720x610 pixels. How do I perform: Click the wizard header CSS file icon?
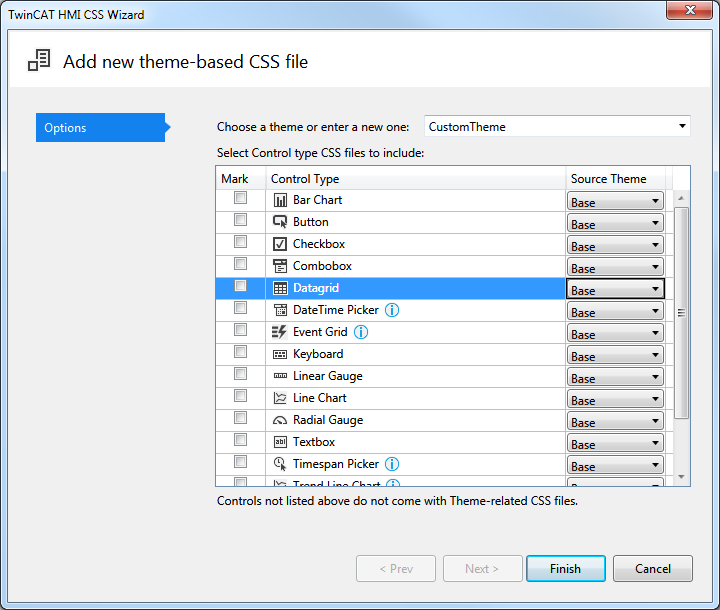pos(39,61)
